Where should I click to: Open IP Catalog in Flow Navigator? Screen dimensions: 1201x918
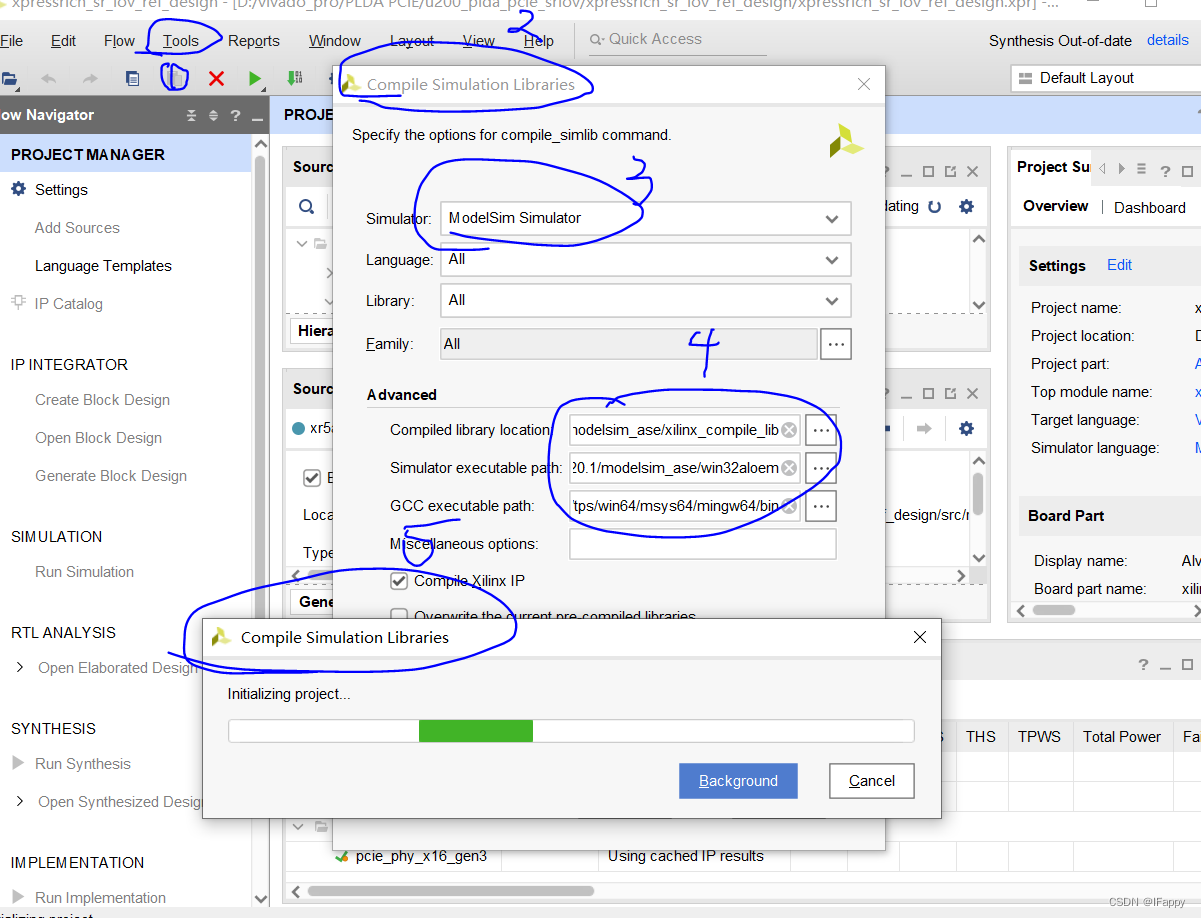pos(68,304)
